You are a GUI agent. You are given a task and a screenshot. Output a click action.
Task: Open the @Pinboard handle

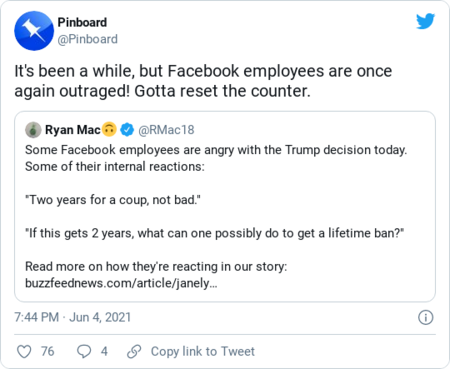[x=87, y=39]
